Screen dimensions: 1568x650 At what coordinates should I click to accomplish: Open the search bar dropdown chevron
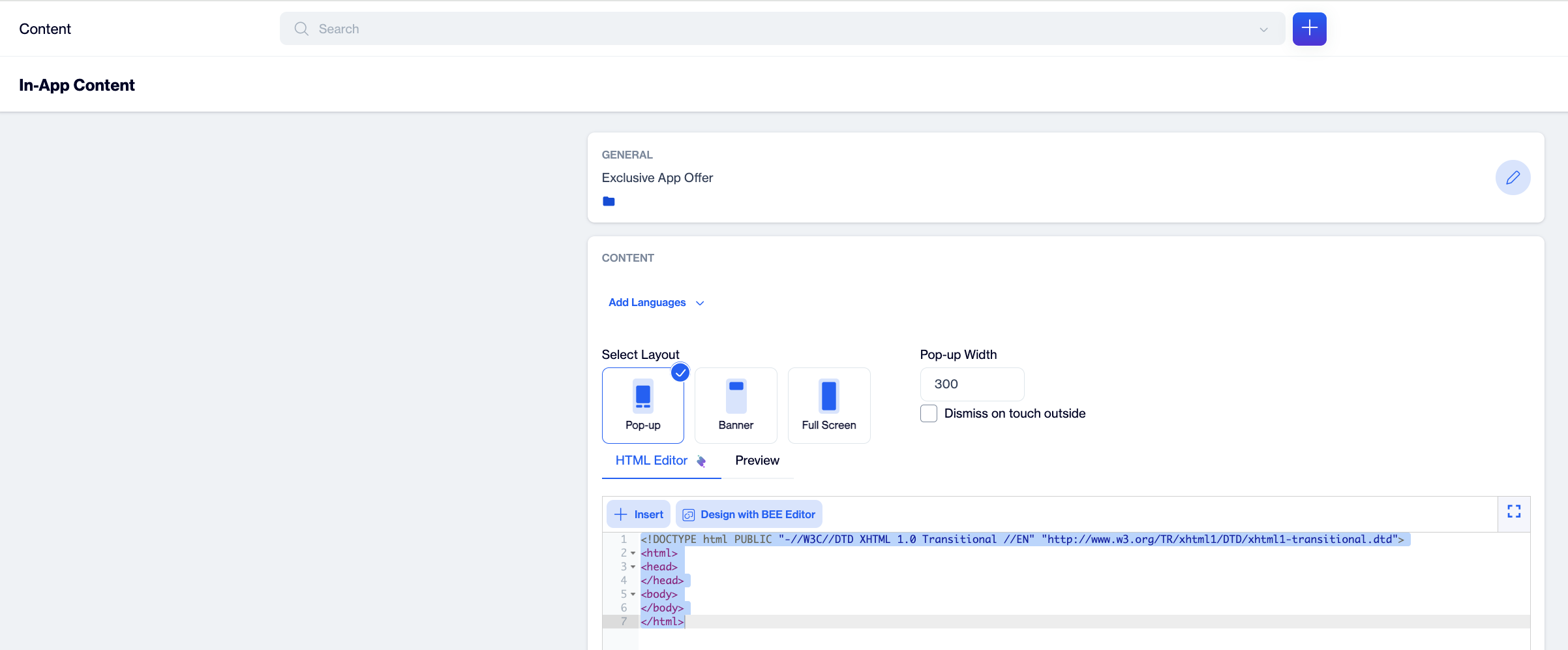point(1263,29)
